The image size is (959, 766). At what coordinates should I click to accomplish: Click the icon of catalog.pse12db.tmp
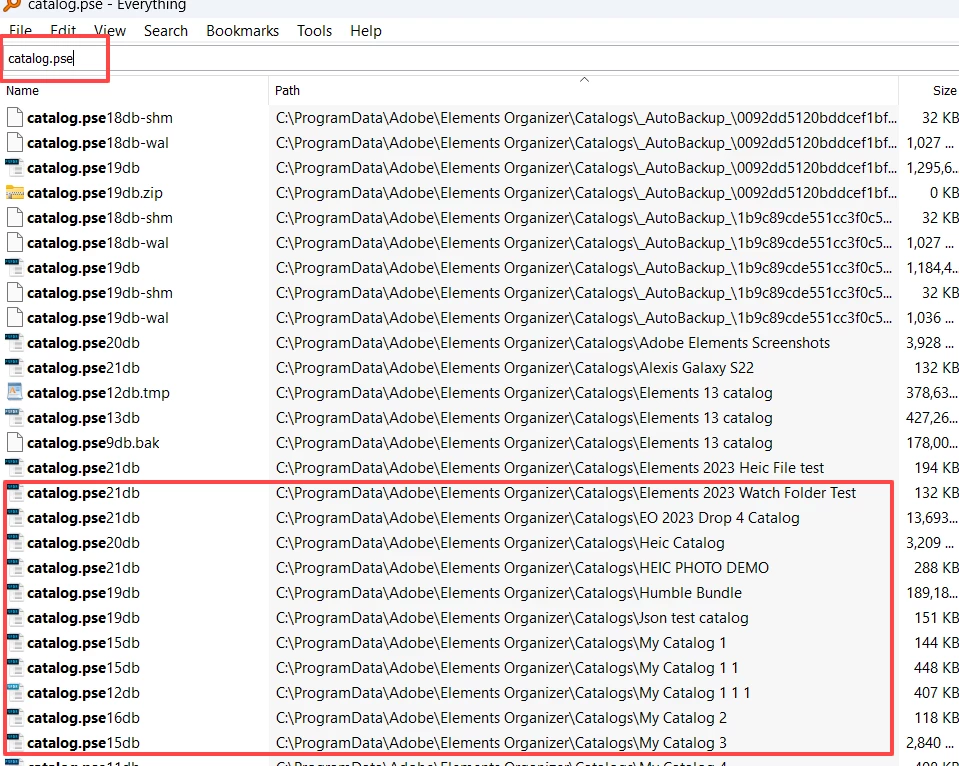point(15,393)
